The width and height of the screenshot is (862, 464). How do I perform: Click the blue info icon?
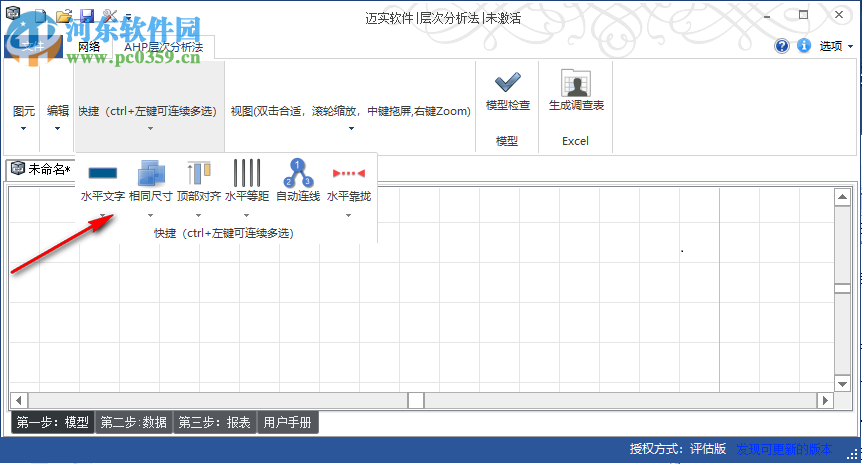click(804, 46)
